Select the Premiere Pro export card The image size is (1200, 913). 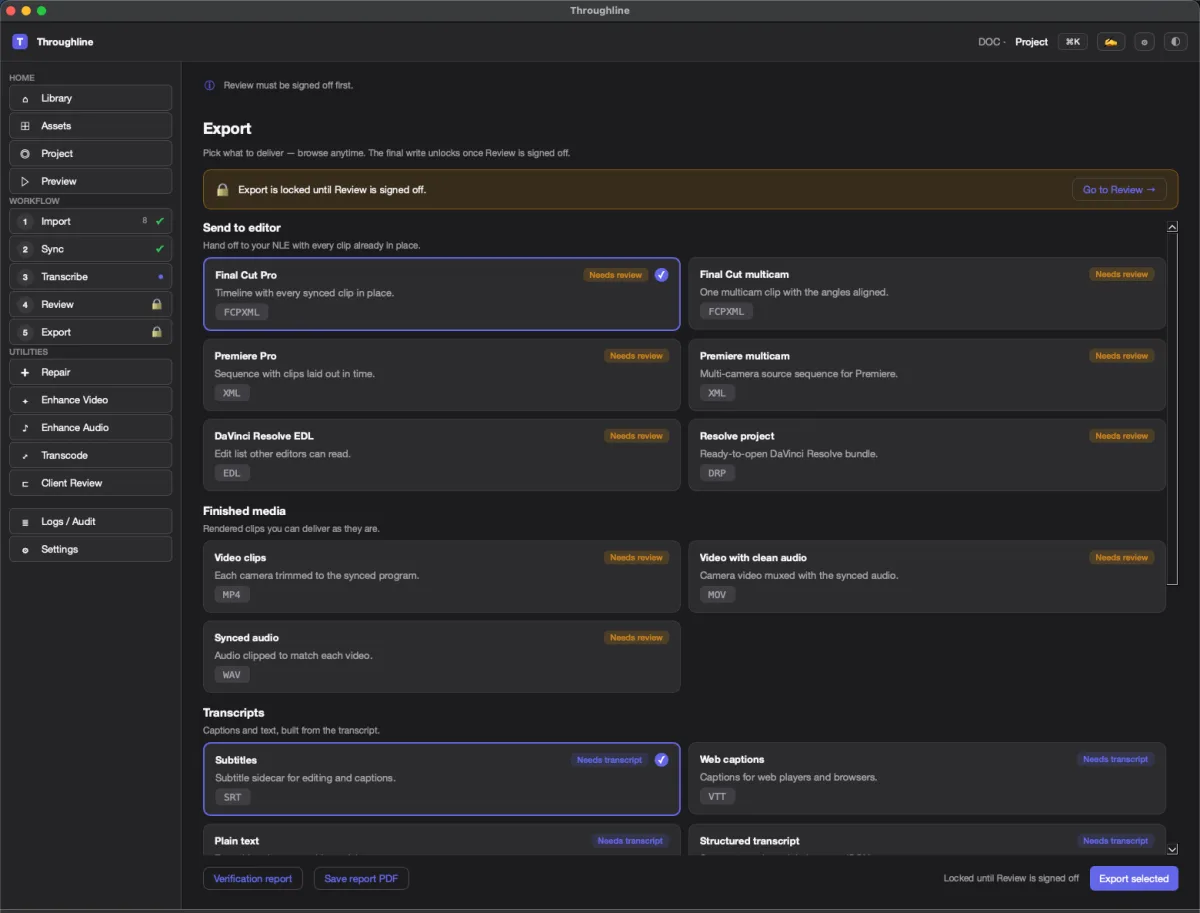pos(442,375)
